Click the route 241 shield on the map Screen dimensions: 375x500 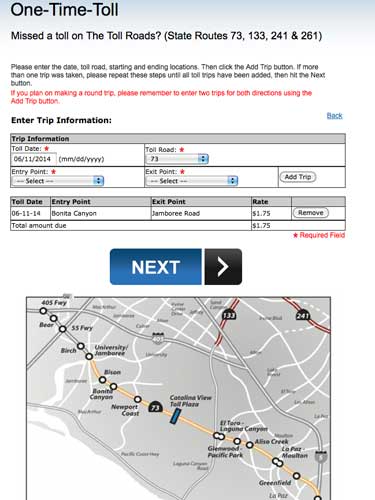tap(303, 315)
